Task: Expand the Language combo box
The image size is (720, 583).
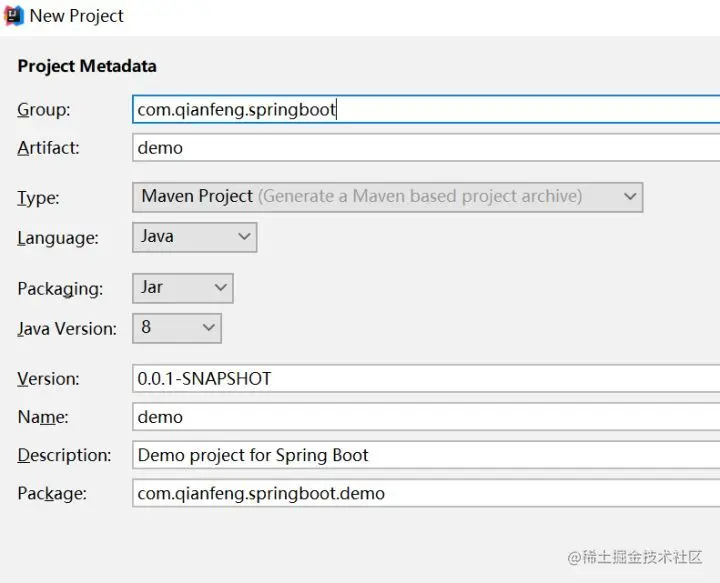Action: [195, 237]
